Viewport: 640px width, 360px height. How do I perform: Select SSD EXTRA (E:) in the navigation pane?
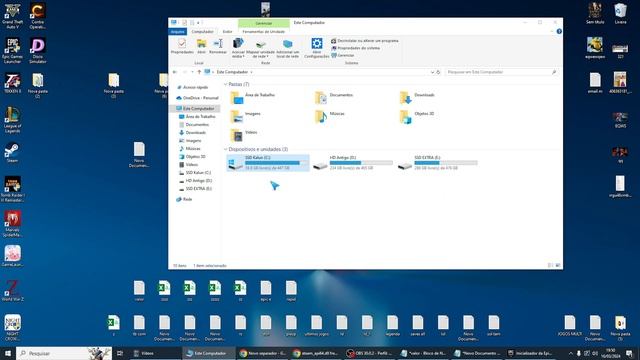[x=198, y=189]
